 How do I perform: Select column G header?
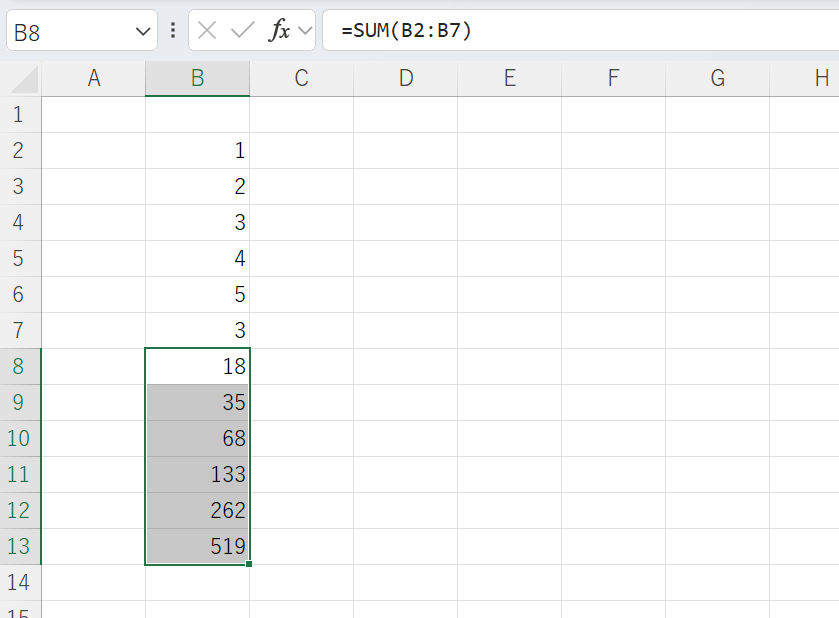coord(717,79)
